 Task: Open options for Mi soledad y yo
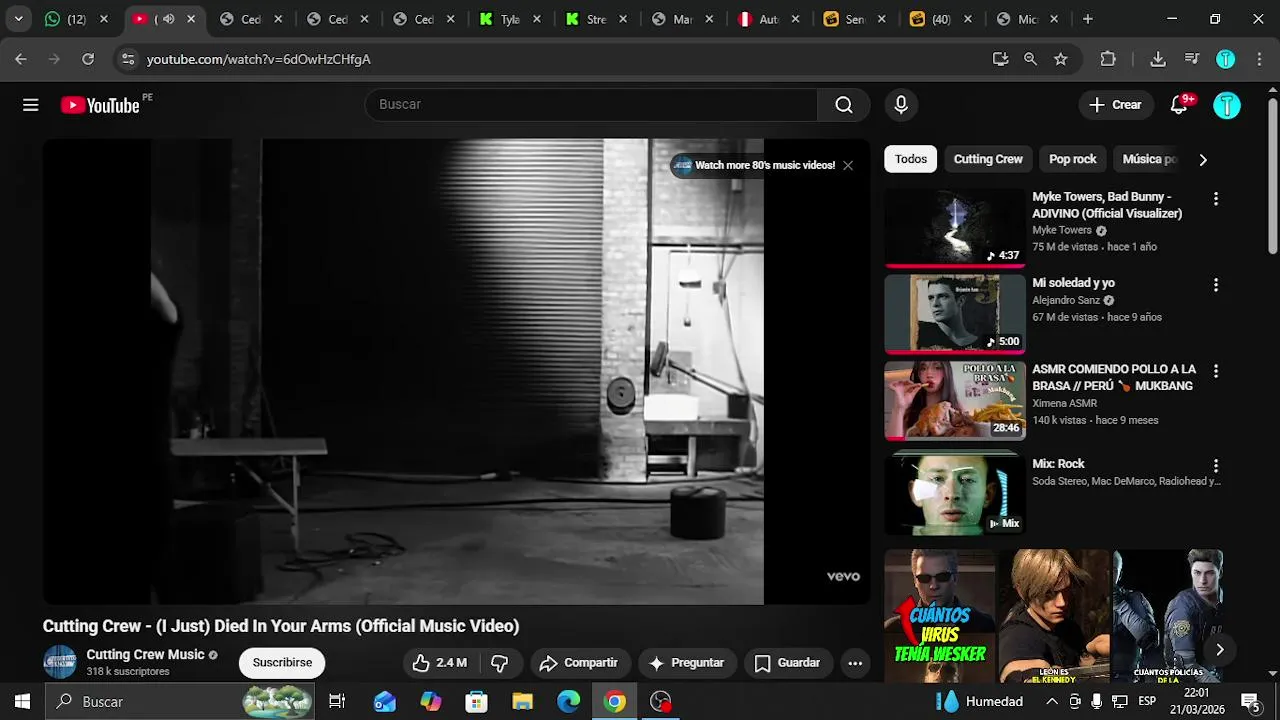click(1216, 285)
